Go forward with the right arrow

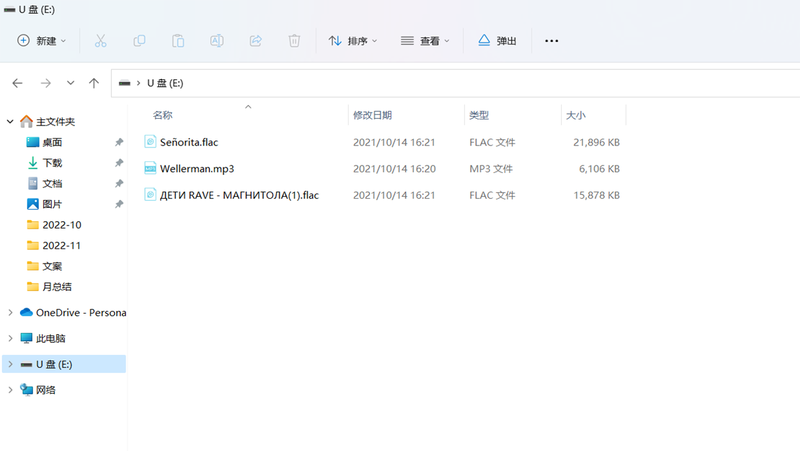coord(46,83)
